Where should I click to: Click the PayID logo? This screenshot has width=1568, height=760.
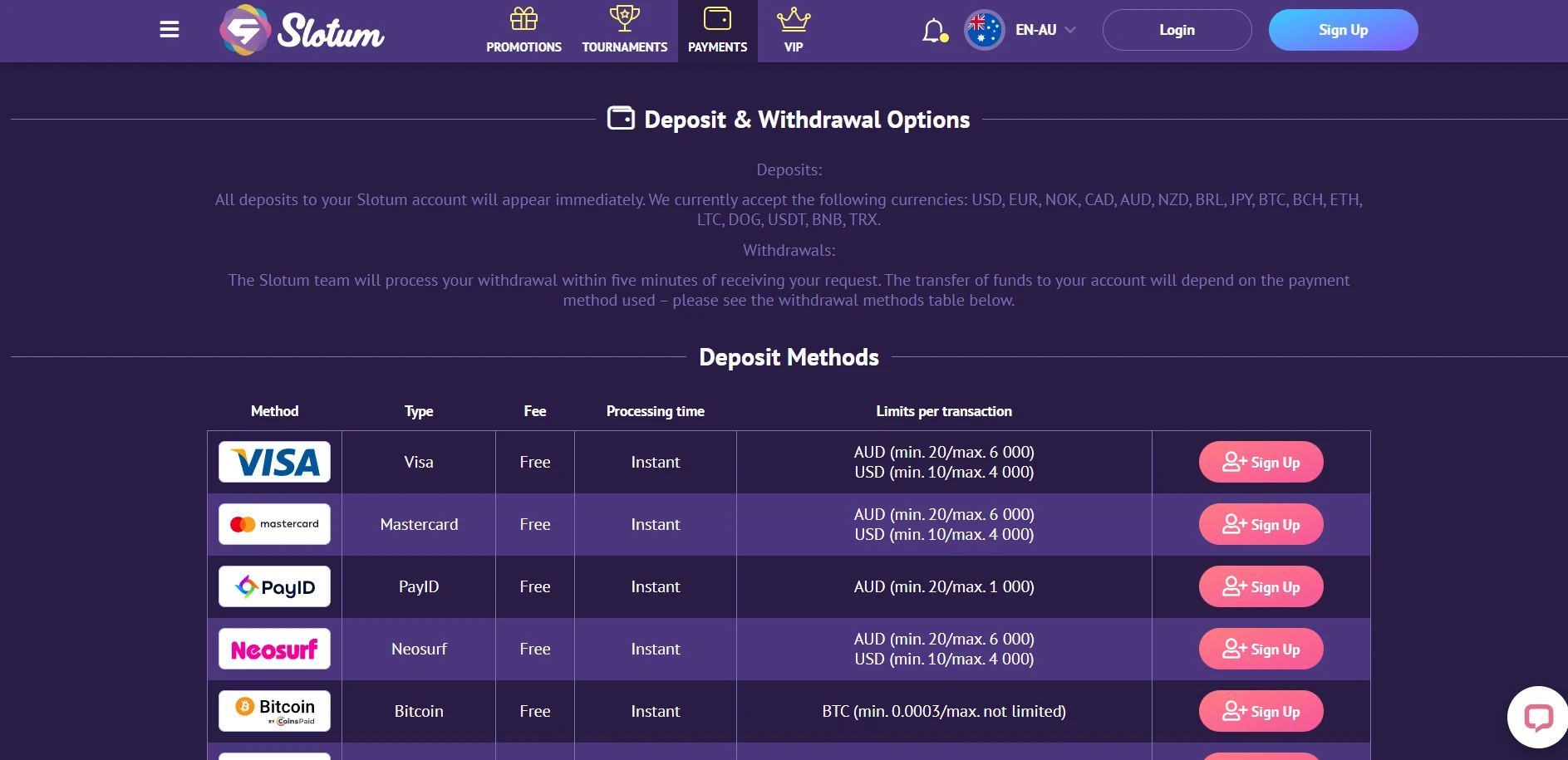[x=274, y=586]
